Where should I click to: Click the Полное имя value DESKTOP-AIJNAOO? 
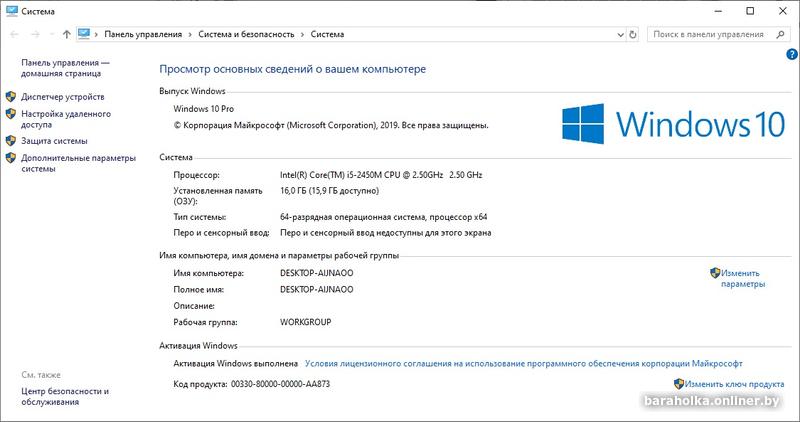coord(316,289)
